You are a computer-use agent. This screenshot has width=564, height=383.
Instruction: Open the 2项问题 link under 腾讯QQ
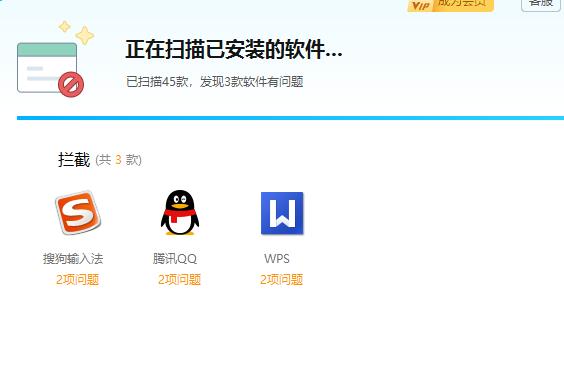click(179, 279)
